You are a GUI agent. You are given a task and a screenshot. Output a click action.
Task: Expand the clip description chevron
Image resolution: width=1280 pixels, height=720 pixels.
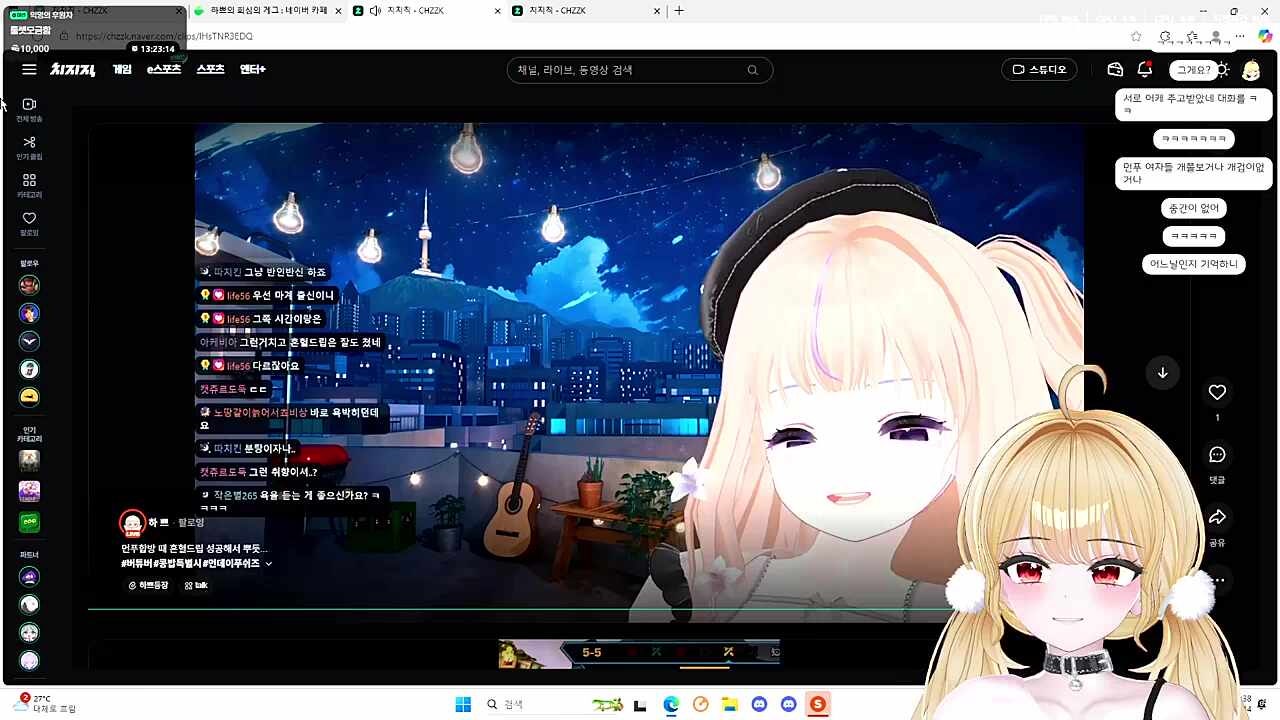point(268,564)
